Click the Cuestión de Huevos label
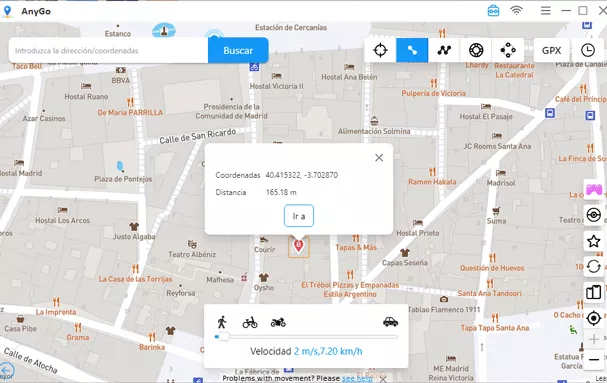The width and height of the screenshot is (607, 383). (492, 268)
